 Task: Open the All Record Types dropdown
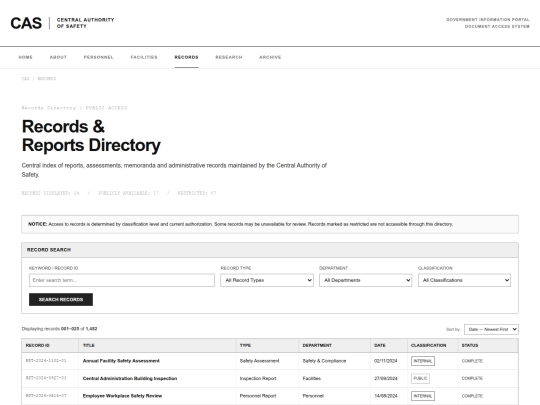tap(267, 280)
